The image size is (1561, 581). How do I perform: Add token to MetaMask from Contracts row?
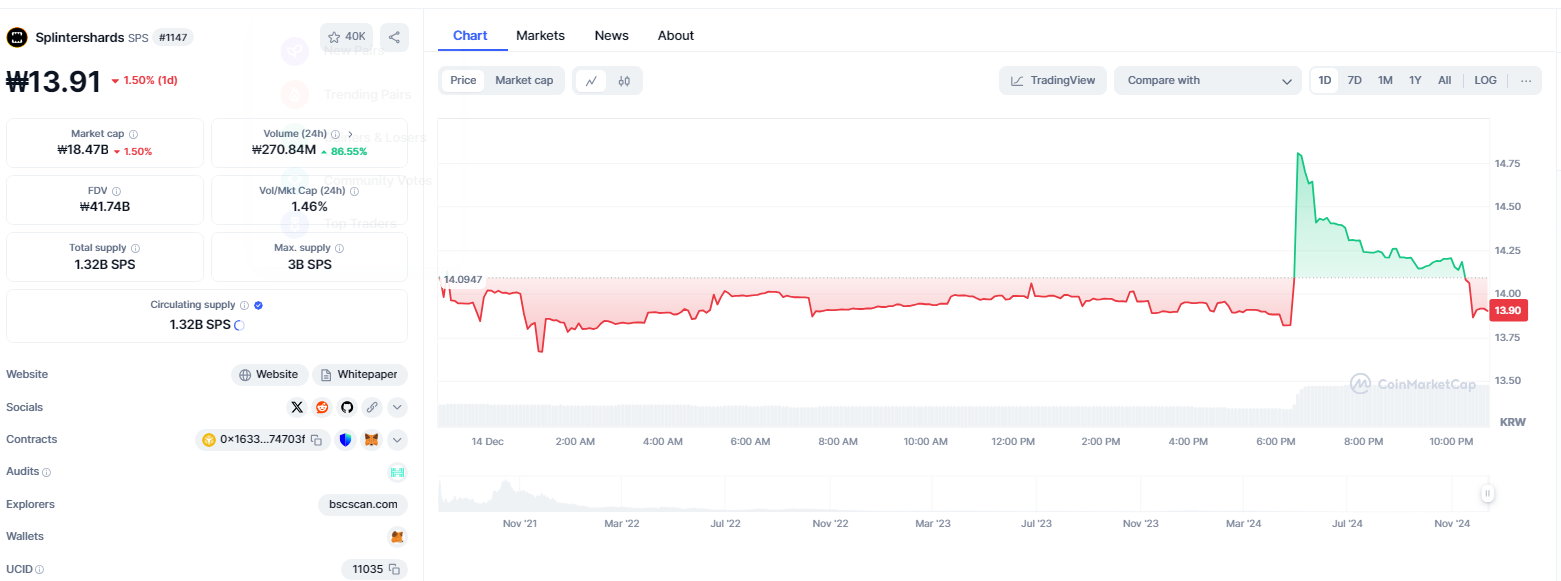click(372, 440)
